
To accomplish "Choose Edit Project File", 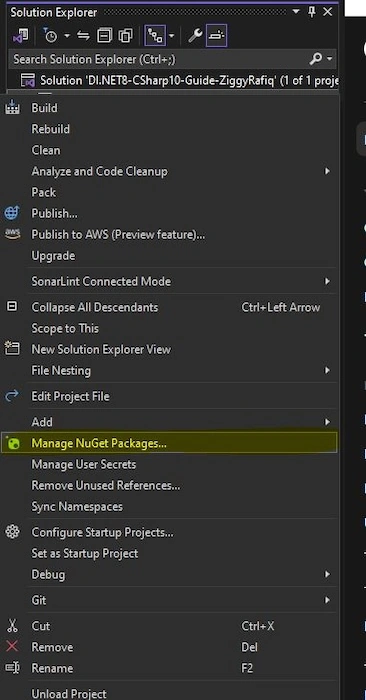I will pos(70,396).
